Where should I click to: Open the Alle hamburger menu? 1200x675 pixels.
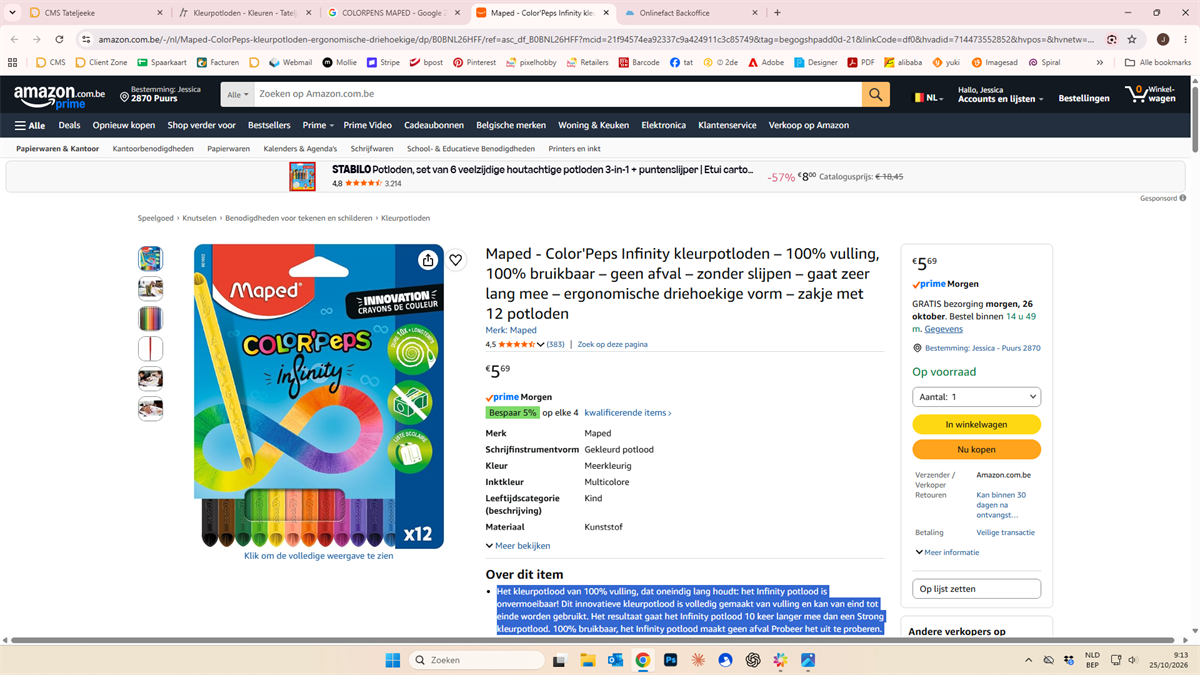[30, 125]
